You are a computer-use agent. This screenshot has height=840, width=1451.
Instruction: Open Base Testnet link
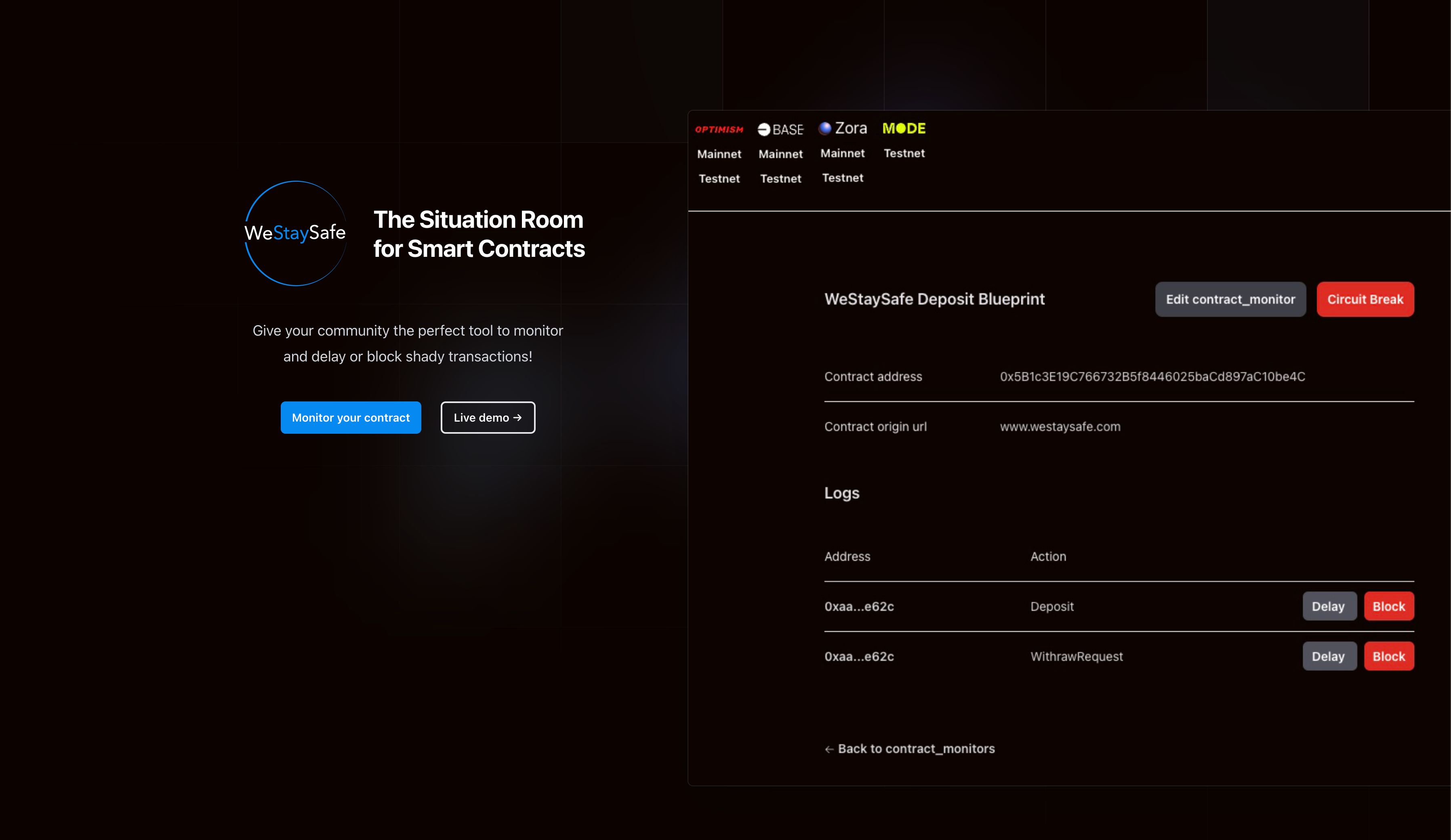click(780, 178)
